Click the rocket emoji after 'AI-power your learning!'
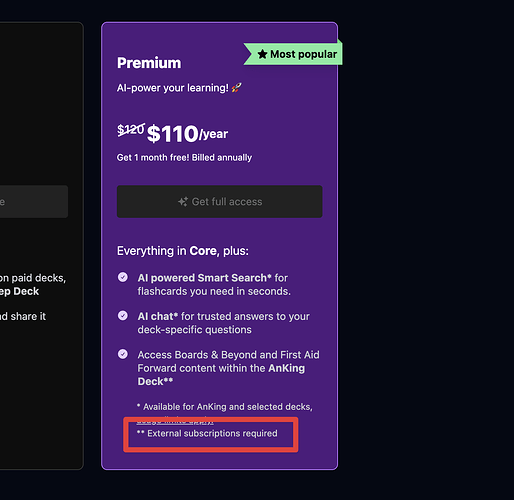The image size is (514, 500). [236, 88]
